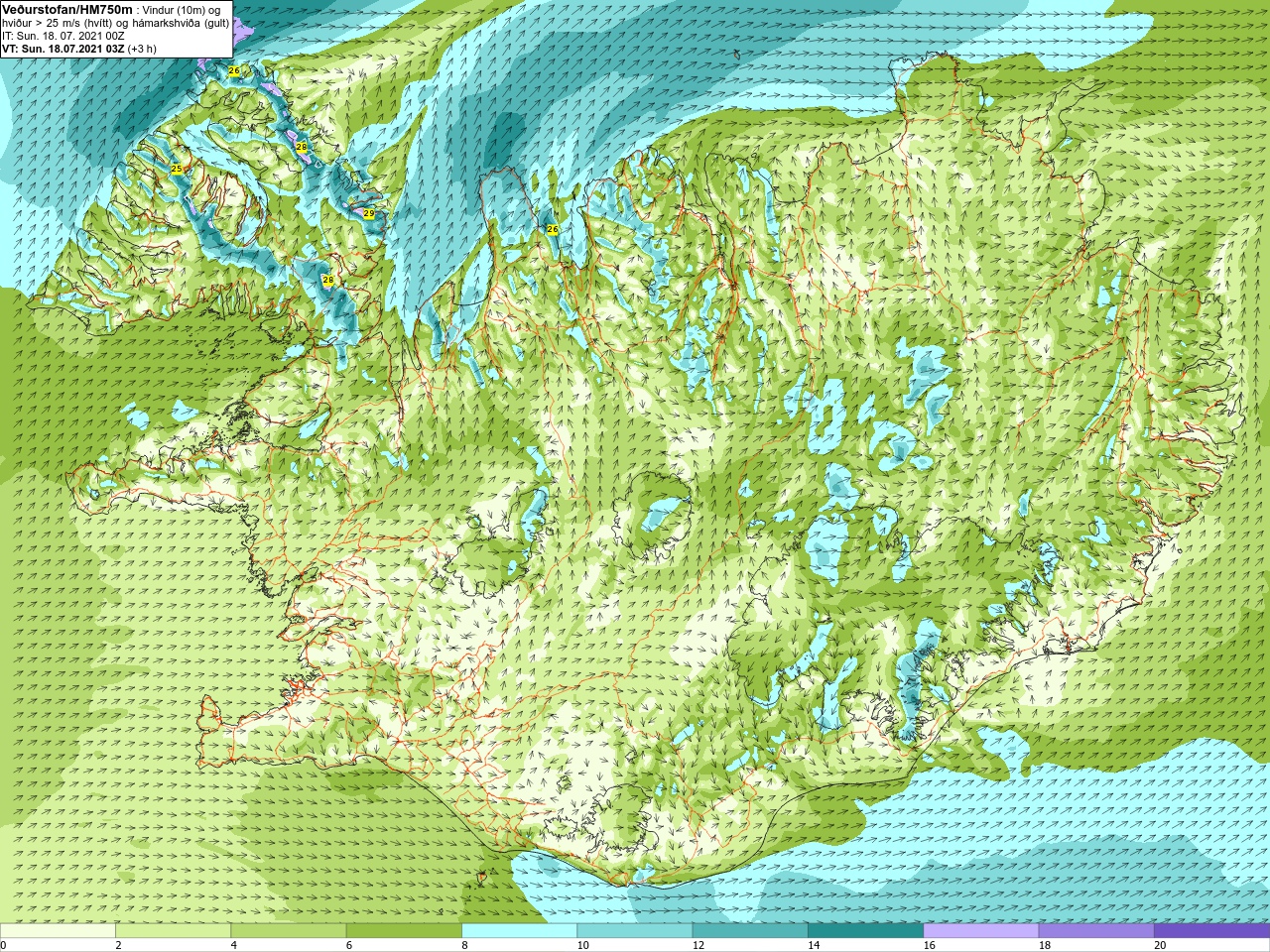Click the scale value 2
This screenshot has height=952, width=1270.
pyautogui.click(x=118, y=945)
